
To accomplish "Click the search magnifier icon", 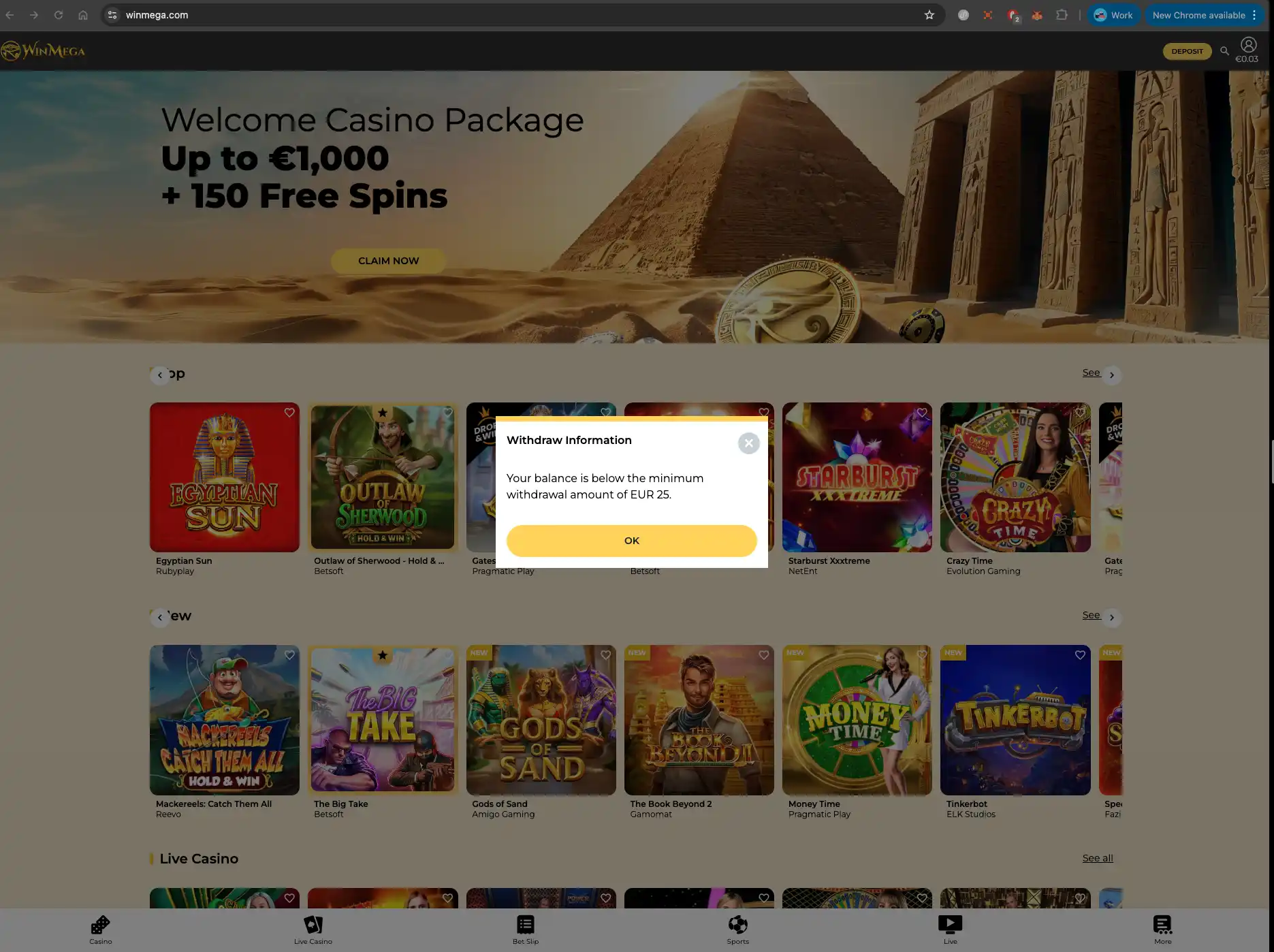I will tap(1224, 51).
